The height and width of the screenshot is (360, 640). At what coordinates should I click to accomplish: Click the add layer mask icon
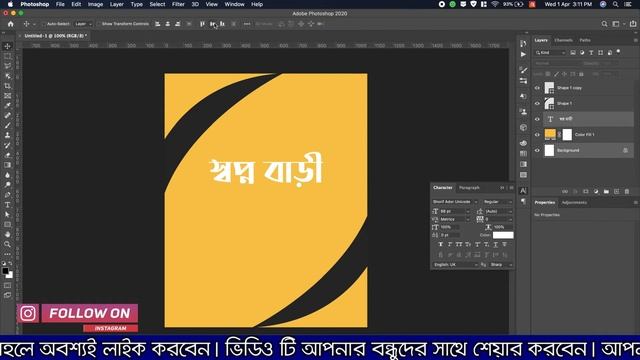pos(586,191)
